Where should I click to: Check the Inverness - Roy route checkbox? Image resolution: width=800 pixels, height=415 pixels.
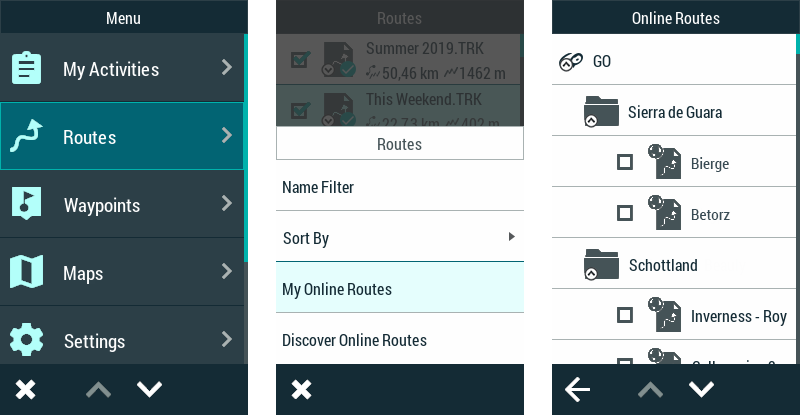(x=625, y=316)
